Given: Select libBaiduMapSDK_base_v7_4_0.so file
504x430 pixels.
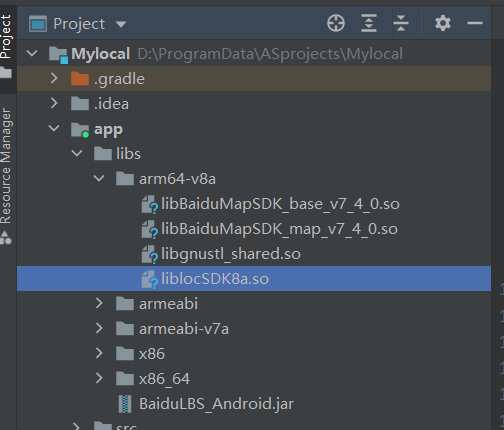Looking at the screenshot, I should [x=254, y=204].
